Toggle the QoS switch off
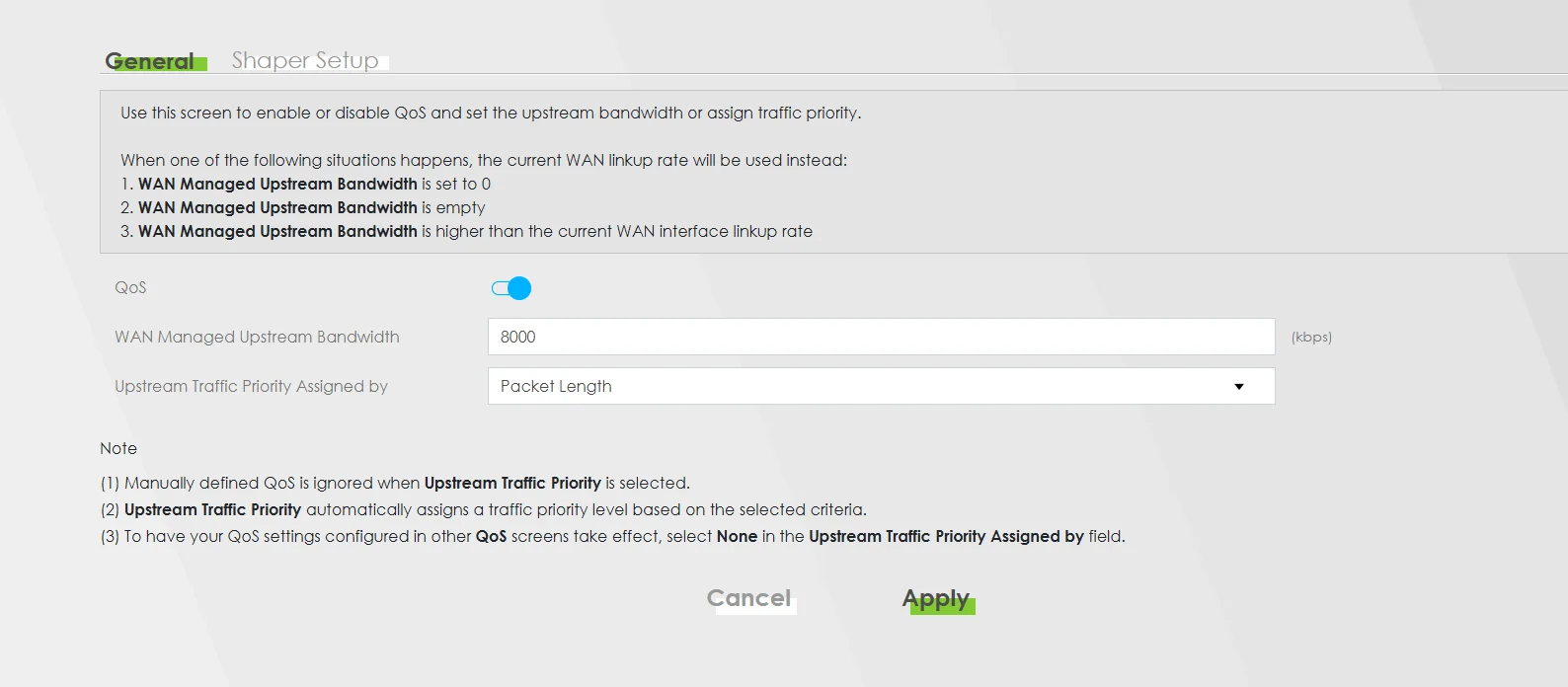 [x=511, y=288]
